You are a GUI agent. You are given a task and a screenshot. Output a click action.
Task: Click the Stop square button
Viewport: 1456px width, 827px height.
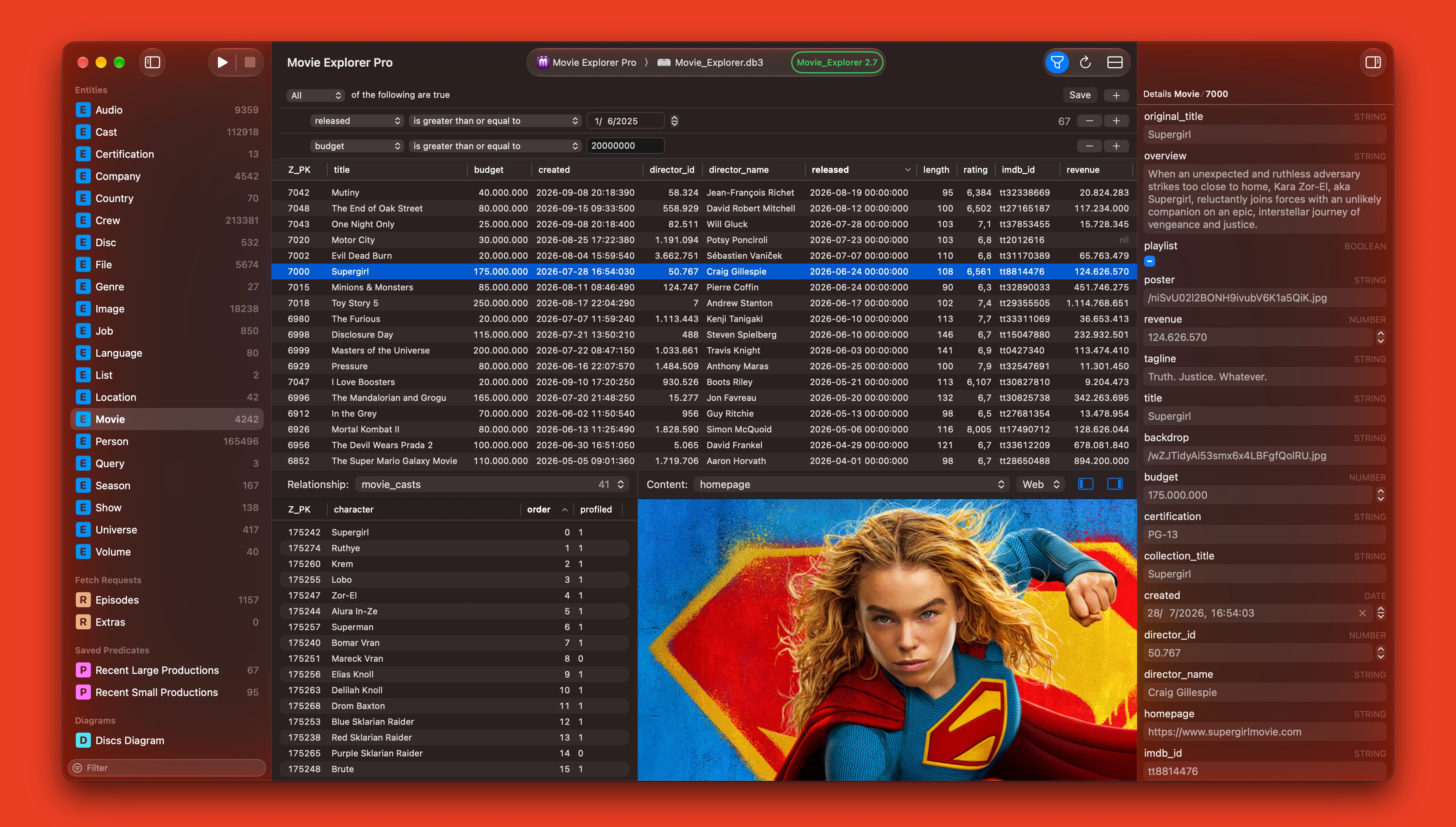coord(250,62)
